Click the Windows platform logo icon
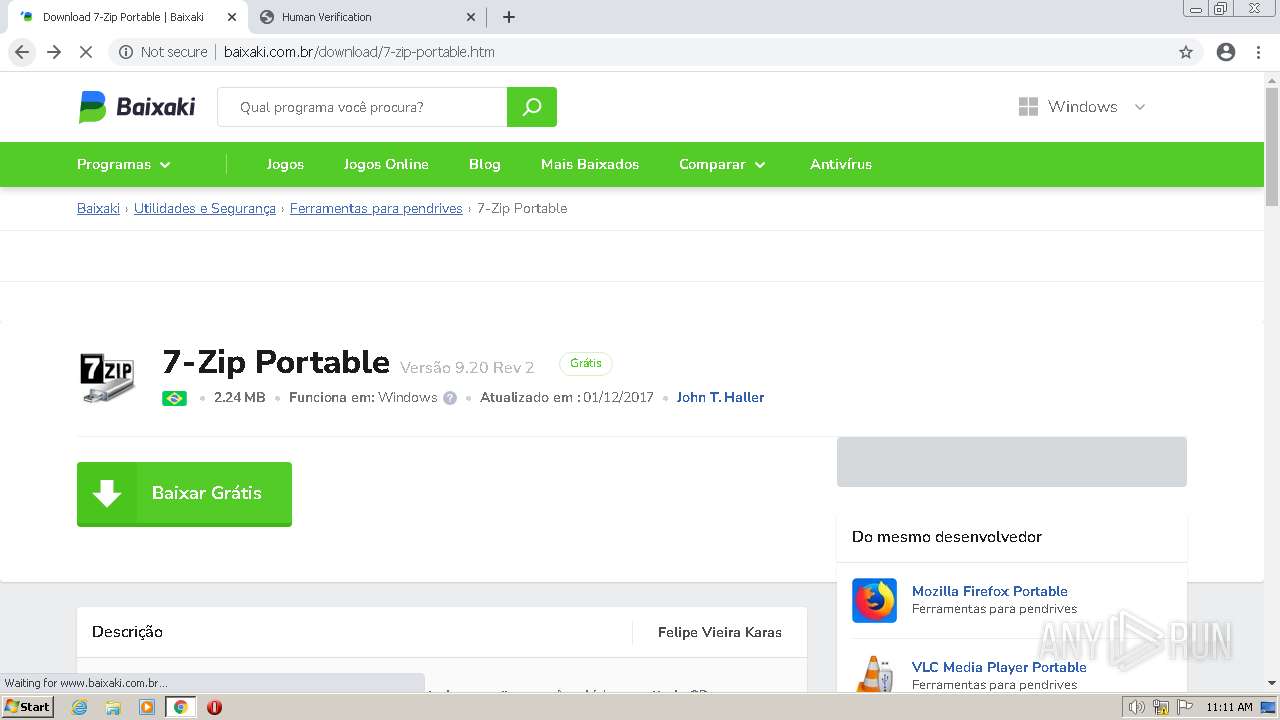 coord(1028,107)
